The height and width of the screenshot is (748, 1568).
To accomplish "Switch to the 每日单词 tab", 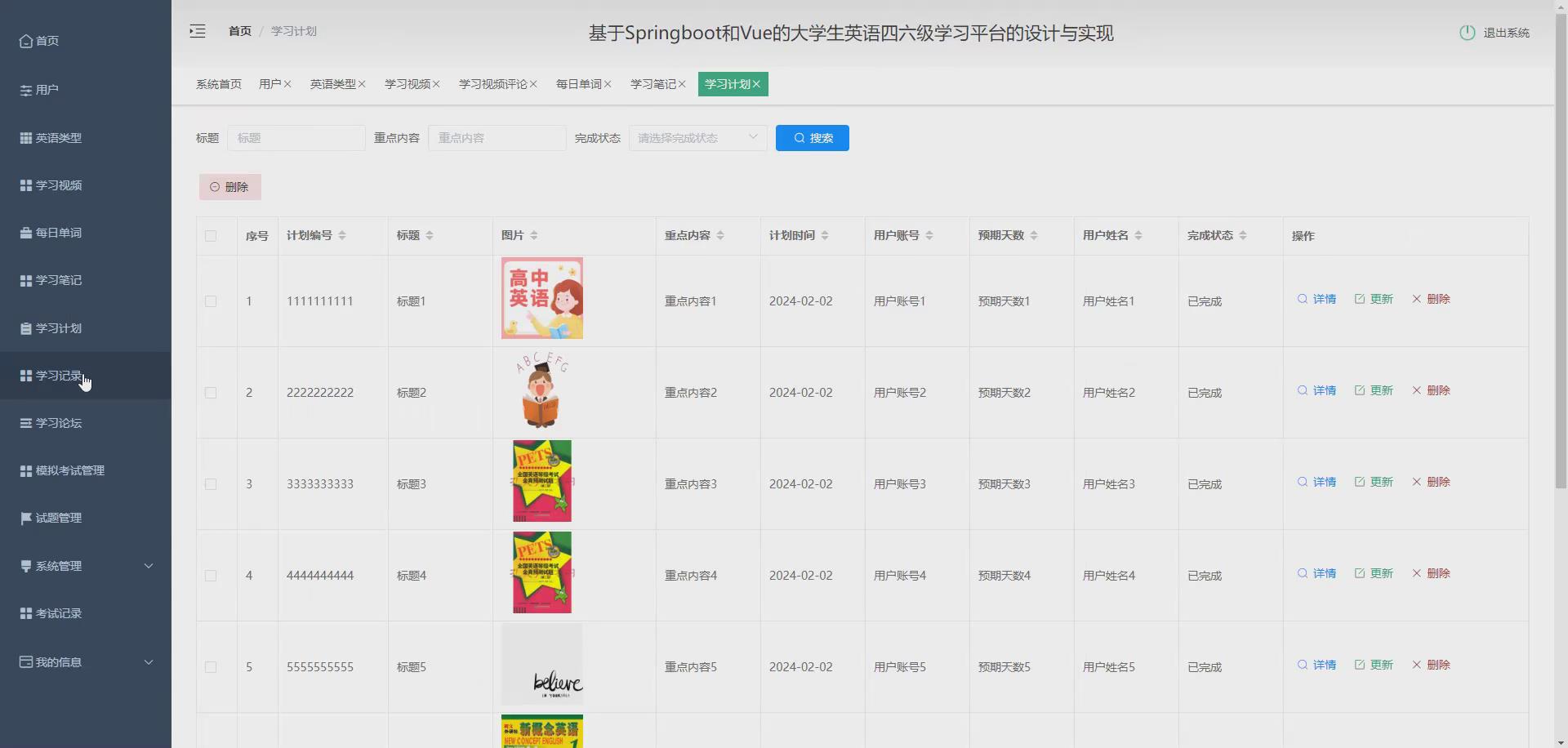I will point(578,84).
